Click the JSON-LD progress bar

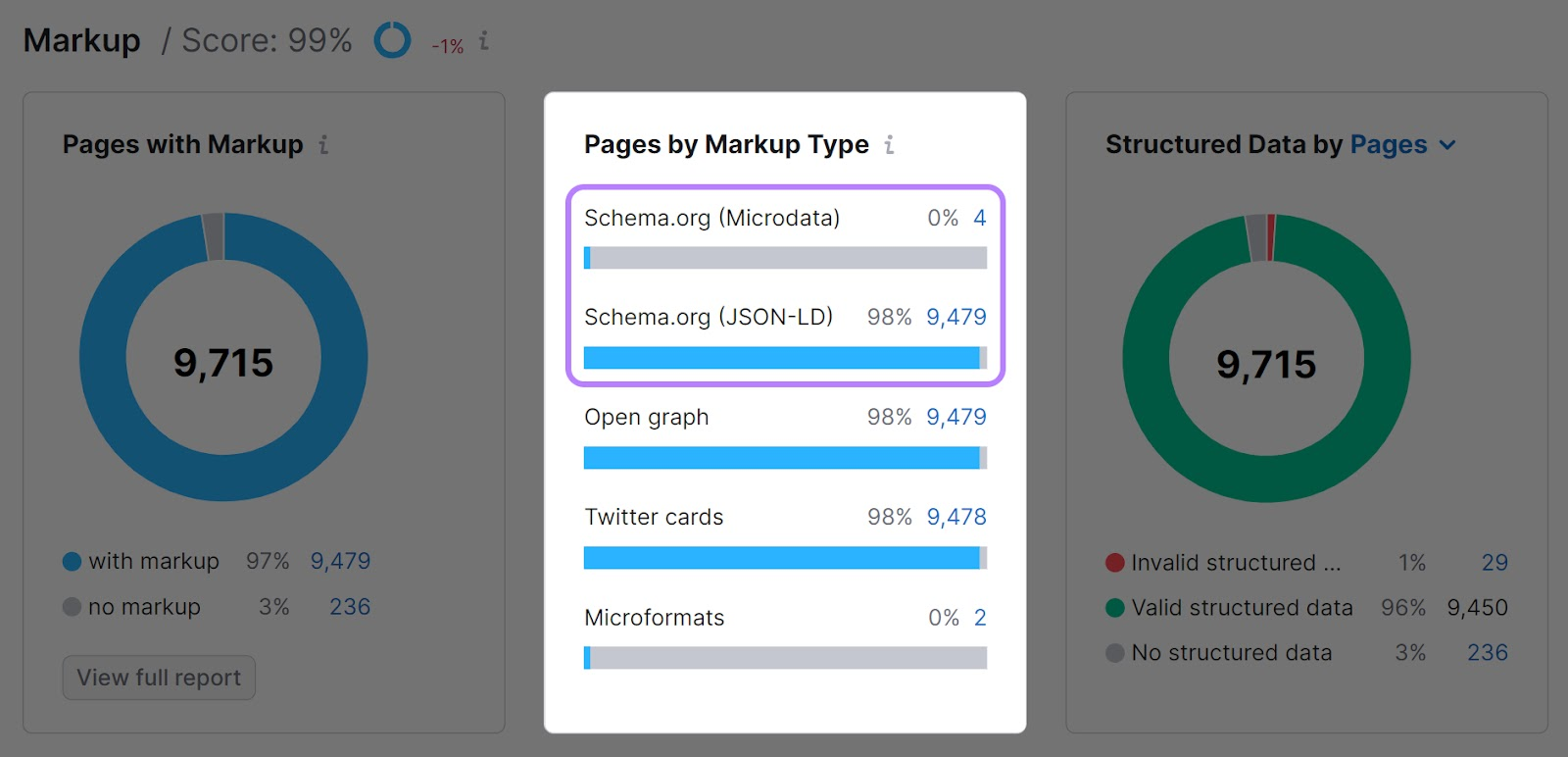click(x=784, y=358)
